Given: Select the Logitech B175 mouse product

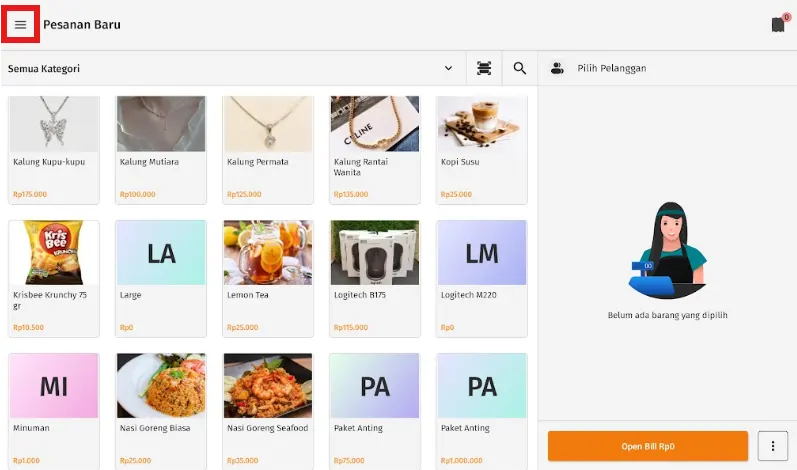Looking at the screenshot, I should pyautogui.click(x=375, y=278).
